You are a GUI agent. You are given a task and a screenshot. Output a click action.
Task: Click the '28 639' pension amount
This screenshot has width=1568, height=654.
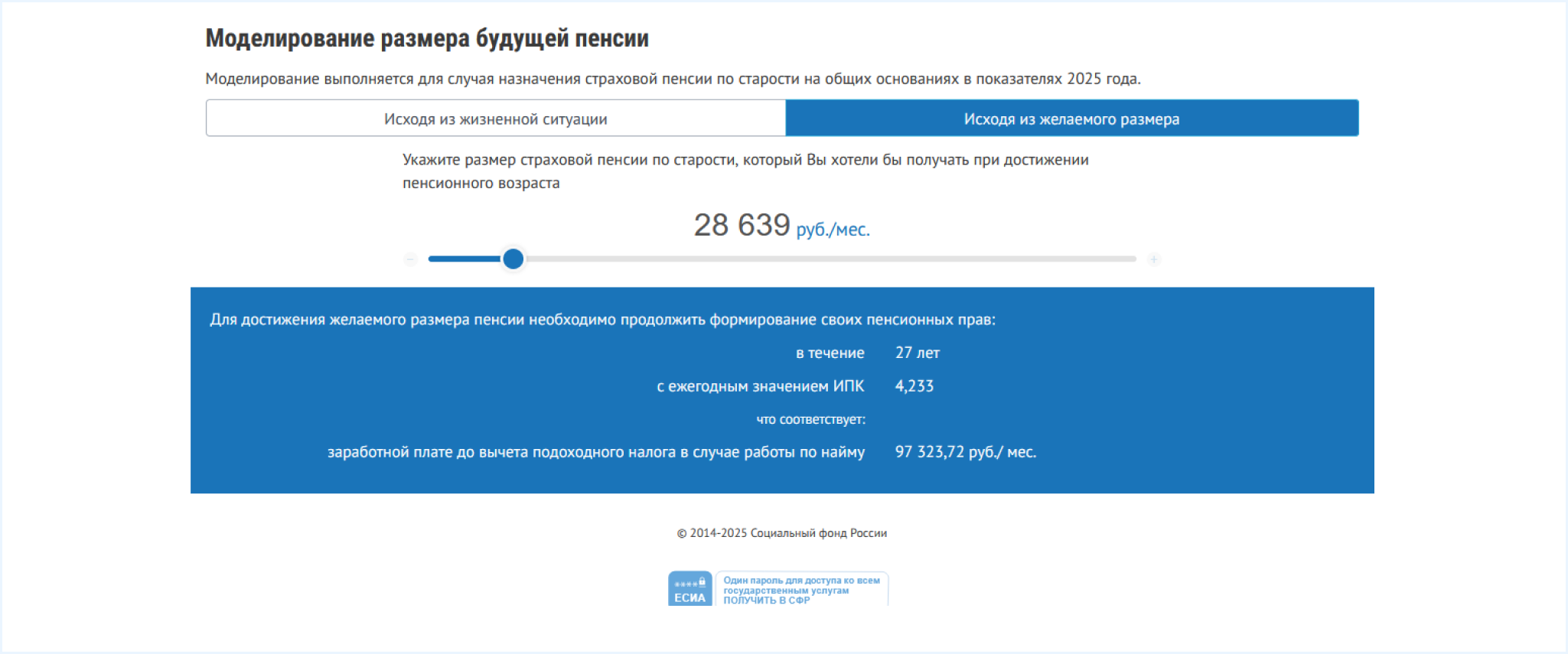click(741, 225)
